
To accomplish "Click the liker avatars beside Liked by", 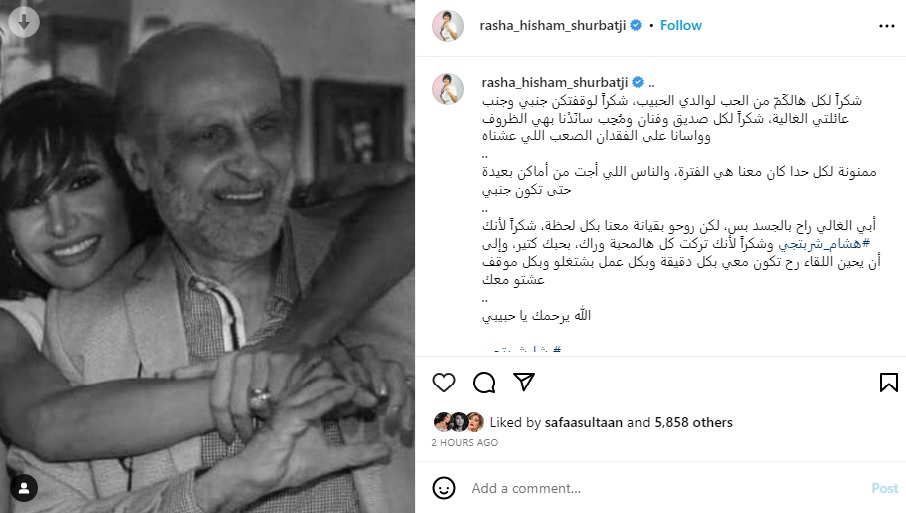I will [x=459, y=422].
